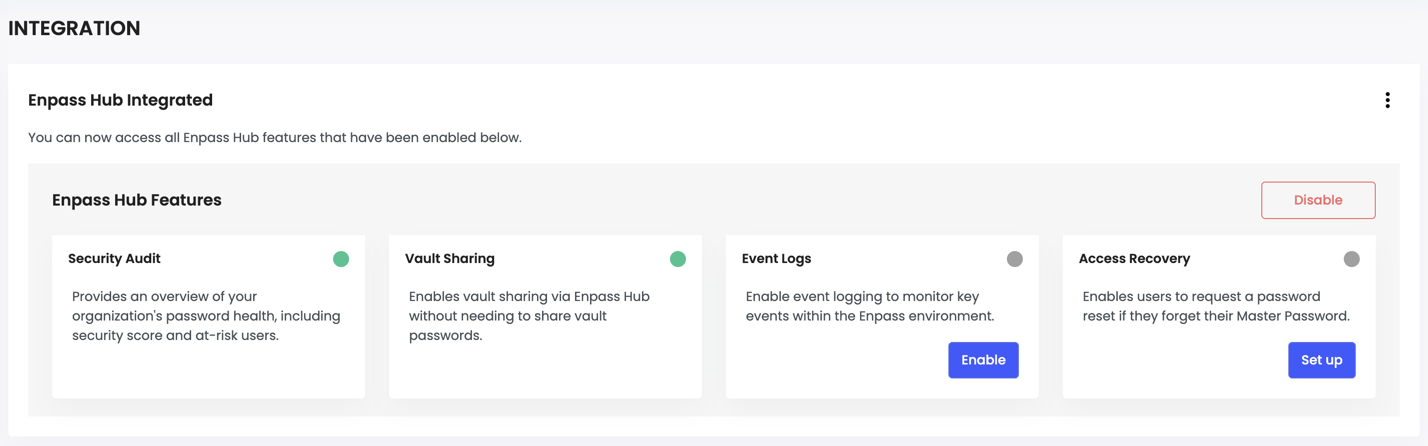The image size is (1428, 446).
Task: Click Vault Sharing description text
Action: (x=529, y=316)
